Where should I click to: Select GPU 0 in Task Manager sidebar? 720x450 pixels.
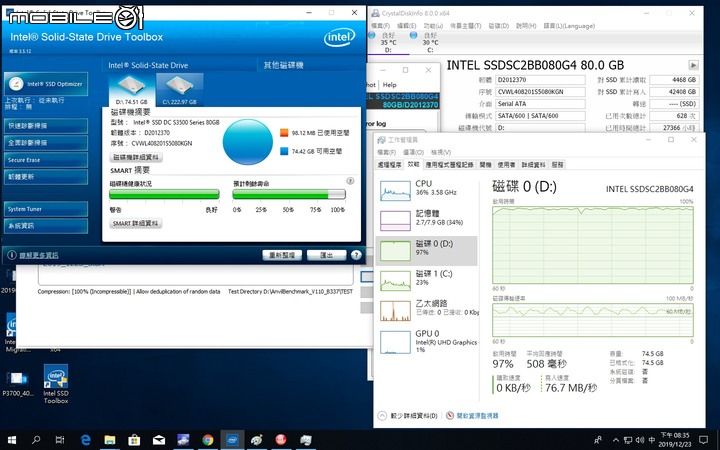(x=426, y=342)
